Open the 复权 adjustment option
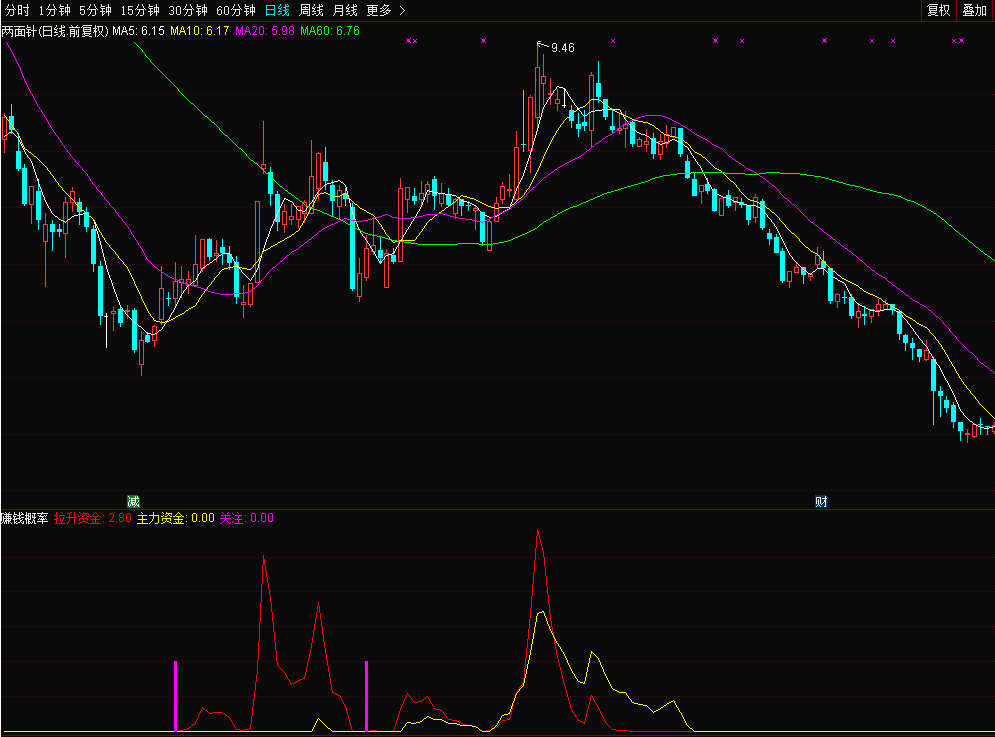The width and height of the screenshot is (995, 737). [x=938, y=10]
